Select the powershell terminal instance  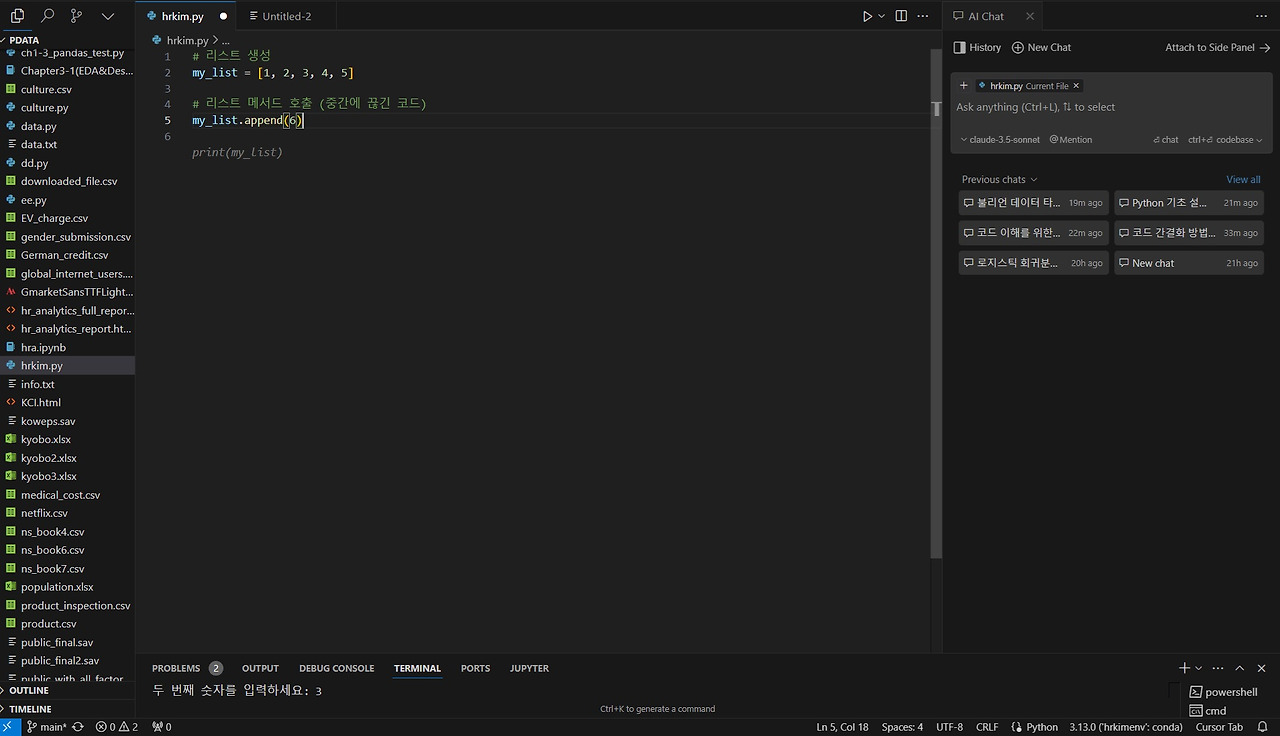1224,692
